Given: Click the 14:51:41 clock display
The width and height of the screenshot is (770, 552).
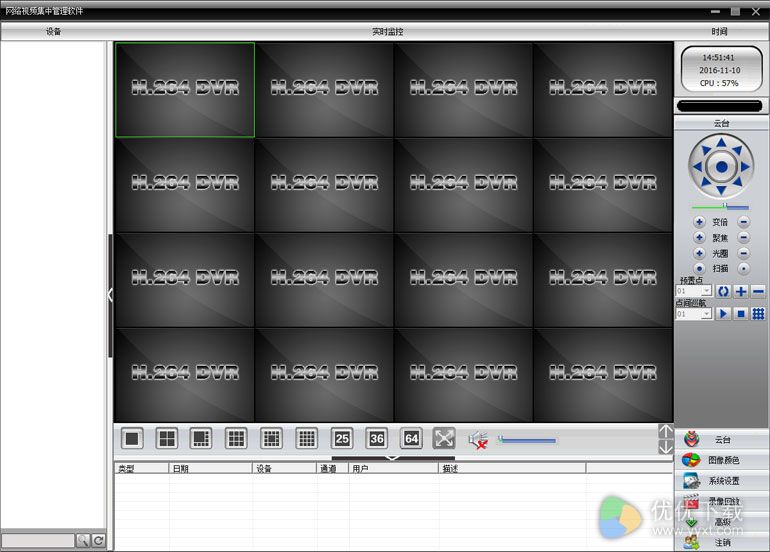Looking at the screenshot, I should point(718,57).
